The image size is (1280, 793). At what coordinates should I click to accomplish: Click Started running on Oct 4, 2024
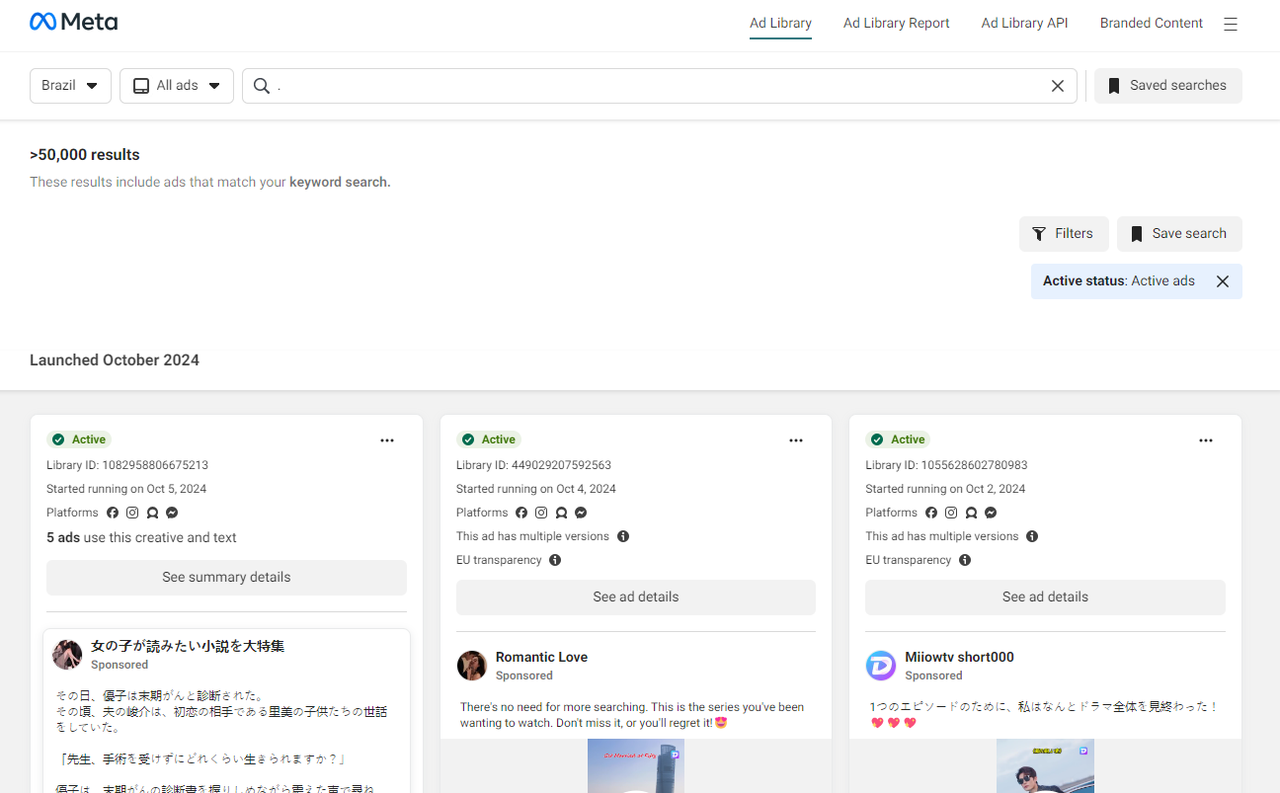pos(536,490)
